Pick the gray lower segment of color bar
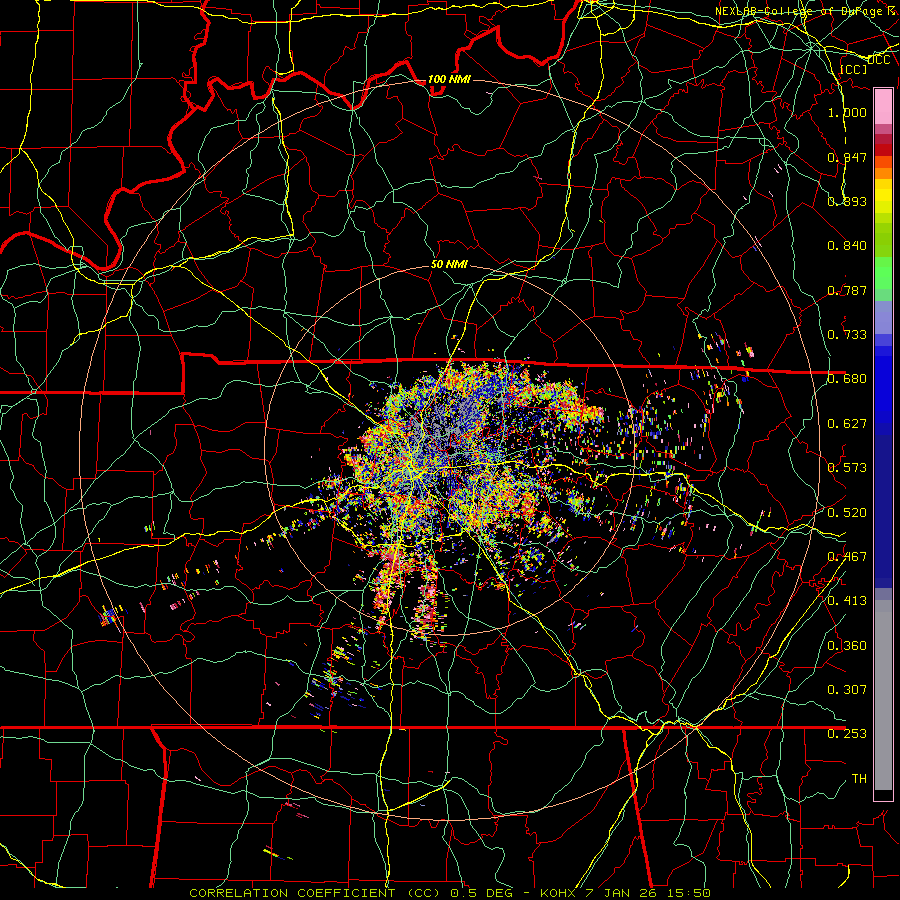This screenshot has height=900, width=900. tap(883, 695)
